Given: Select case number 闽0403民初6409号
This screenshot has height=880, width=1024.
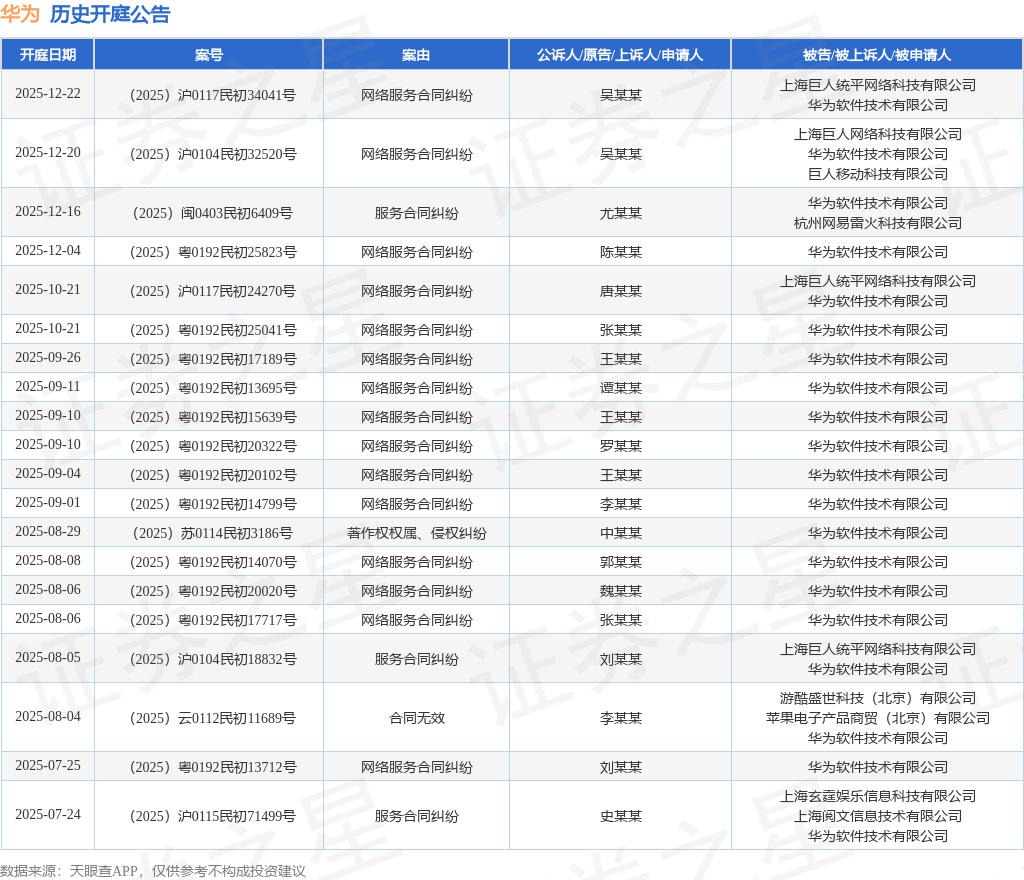Looking at the screenshot, I should point(213,213).
